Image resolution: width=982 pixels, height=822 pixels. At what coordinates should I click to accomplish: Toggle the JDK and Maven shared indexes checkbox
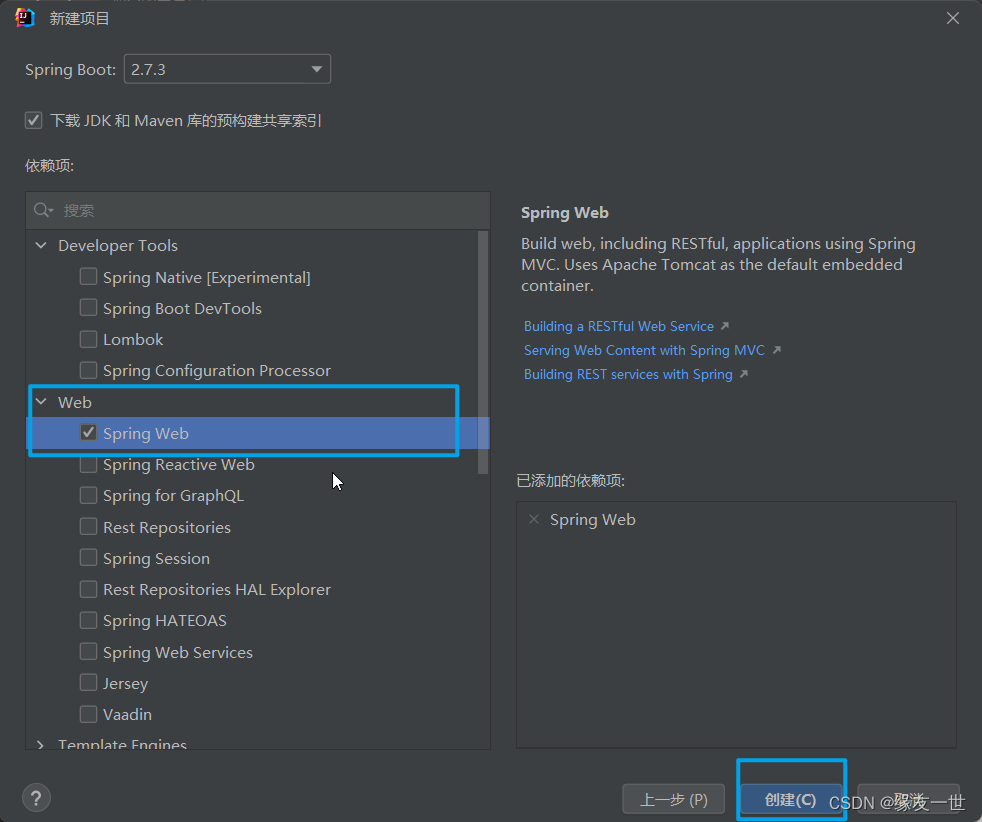click(34, 120)
